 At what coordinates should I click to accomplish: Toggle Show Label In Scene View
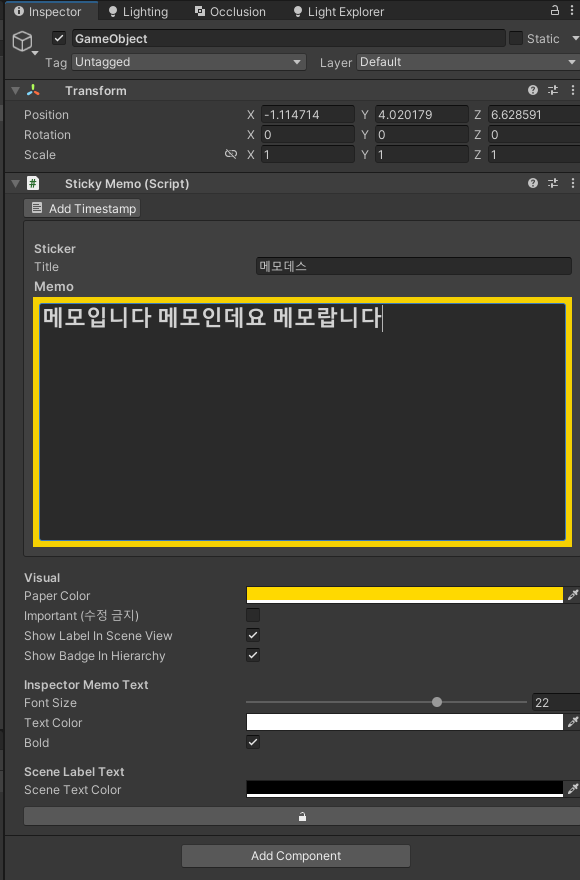[253, 635]
